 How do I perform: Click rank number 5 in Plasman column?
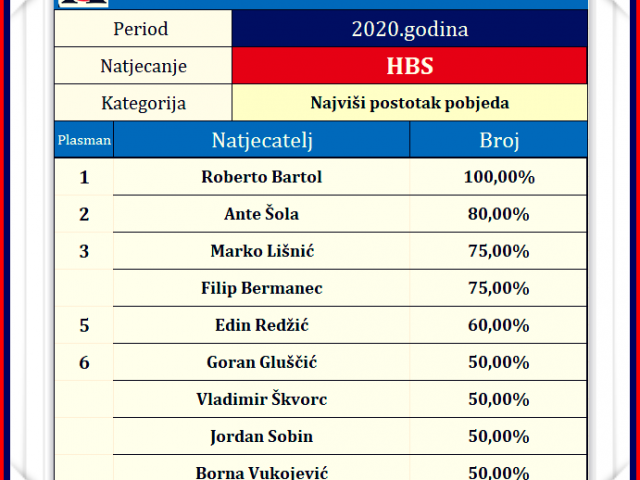pos(84,326)
